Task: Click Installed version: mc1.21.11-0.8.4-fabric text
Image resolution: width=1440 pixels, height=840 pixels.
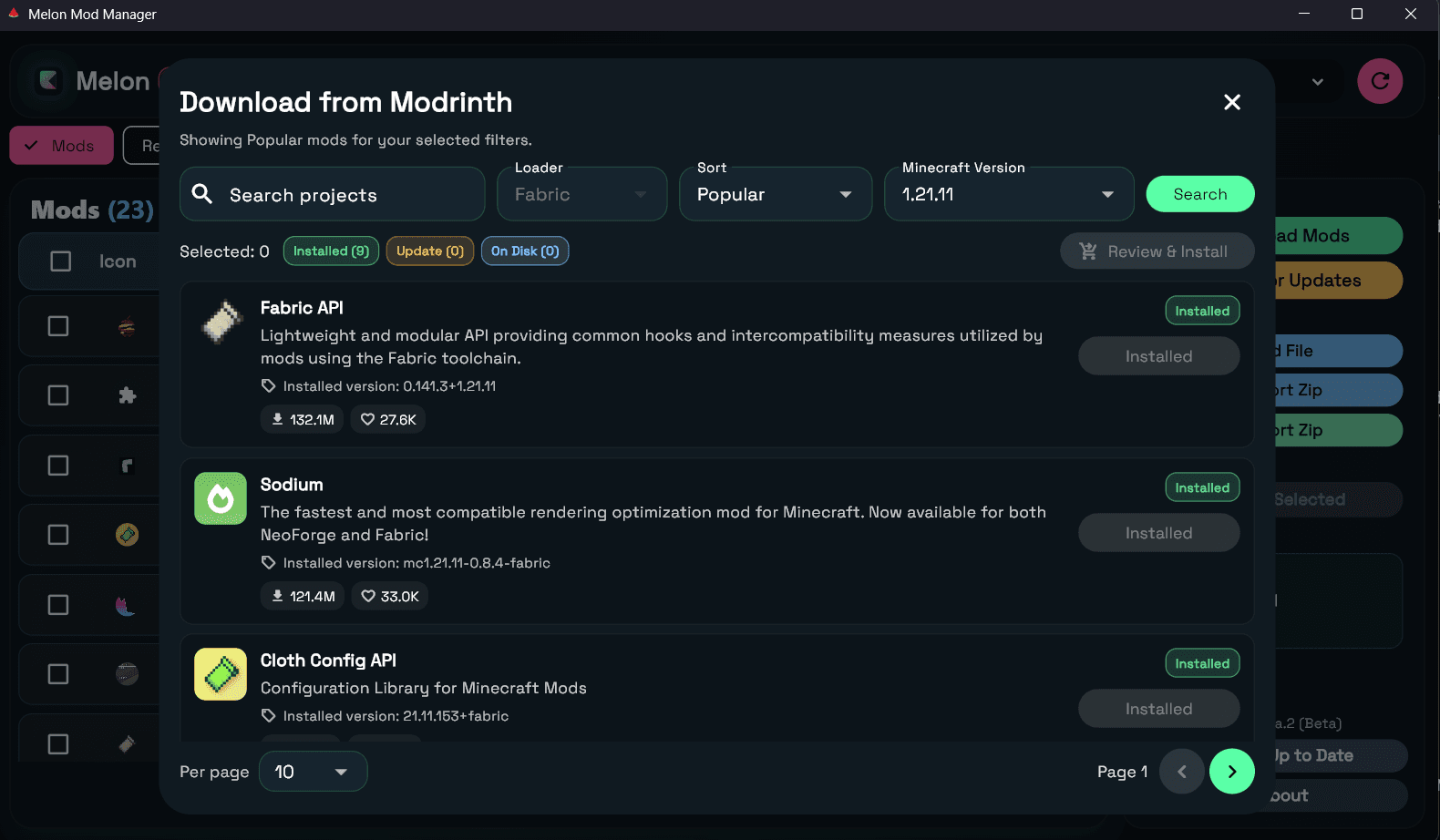Action: coord(417,563)
